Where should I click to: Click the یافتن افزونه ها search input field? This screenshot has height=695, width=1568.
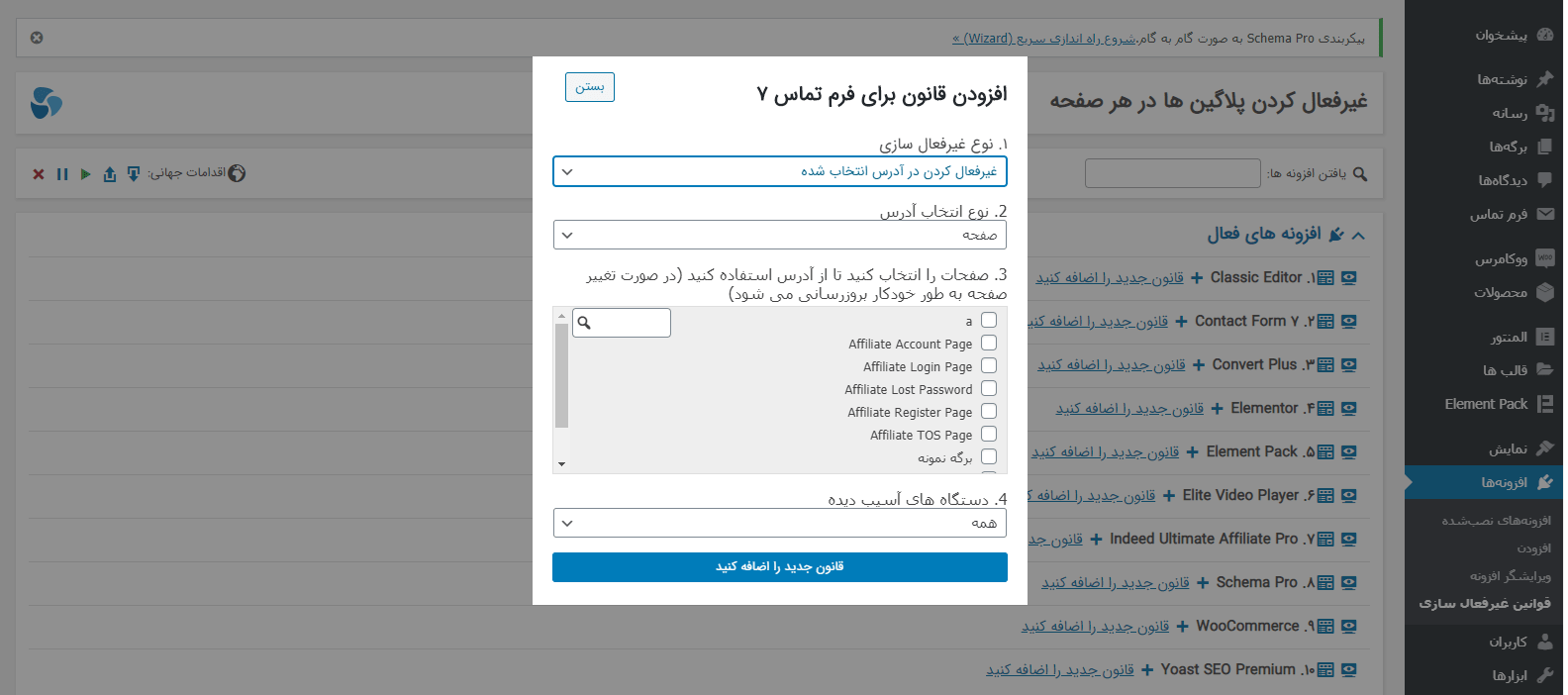click(1173, 173)
